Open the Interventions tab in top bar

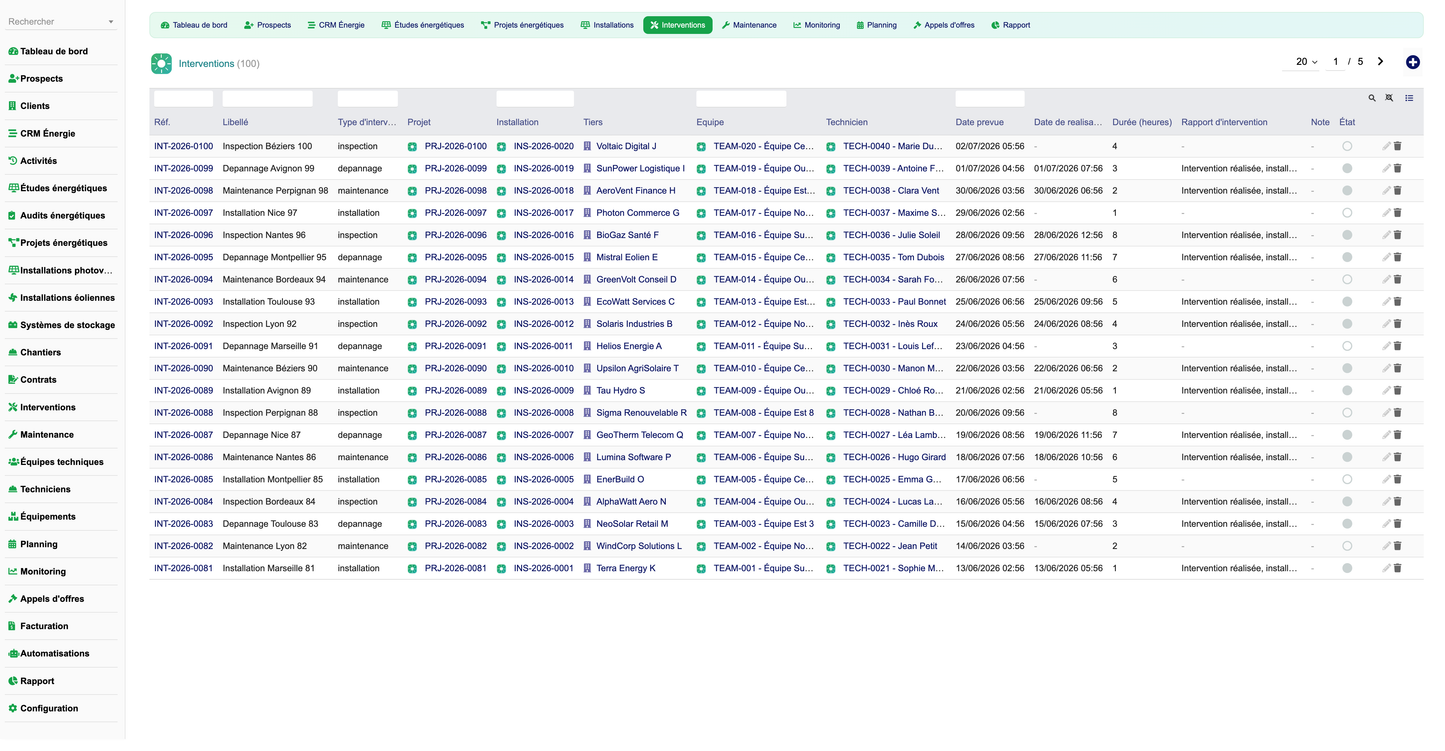[x=678, y=25]
